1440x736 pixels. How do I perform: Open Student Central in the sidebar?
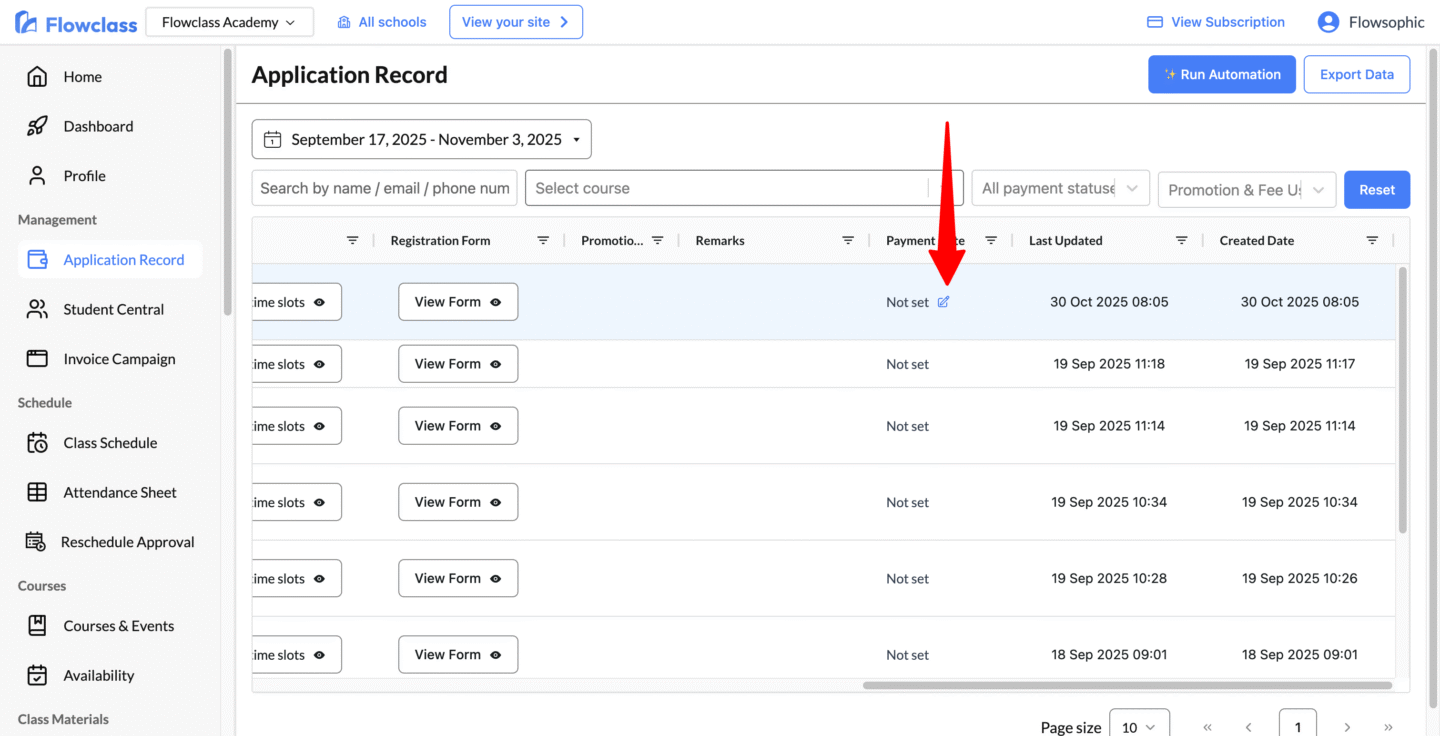coord(113,310)
